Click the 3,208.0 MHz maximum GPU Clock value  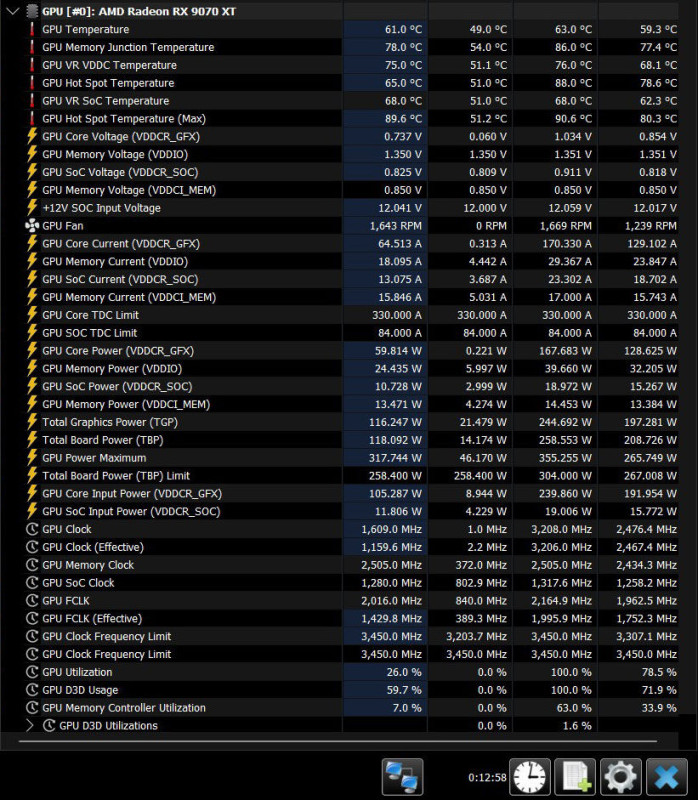pos(561,529)
